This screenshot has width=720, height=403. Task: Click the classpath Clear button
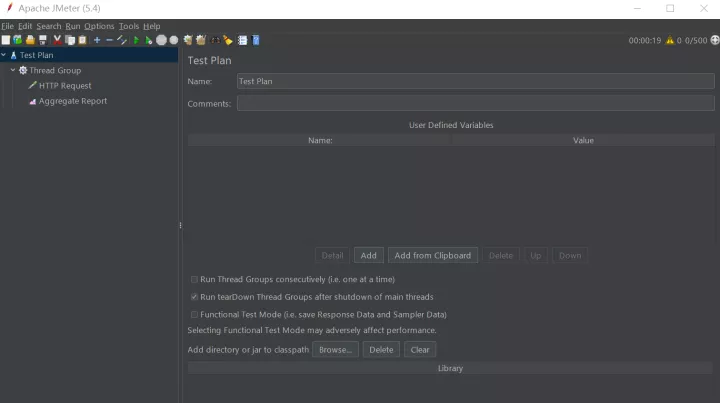420,349
